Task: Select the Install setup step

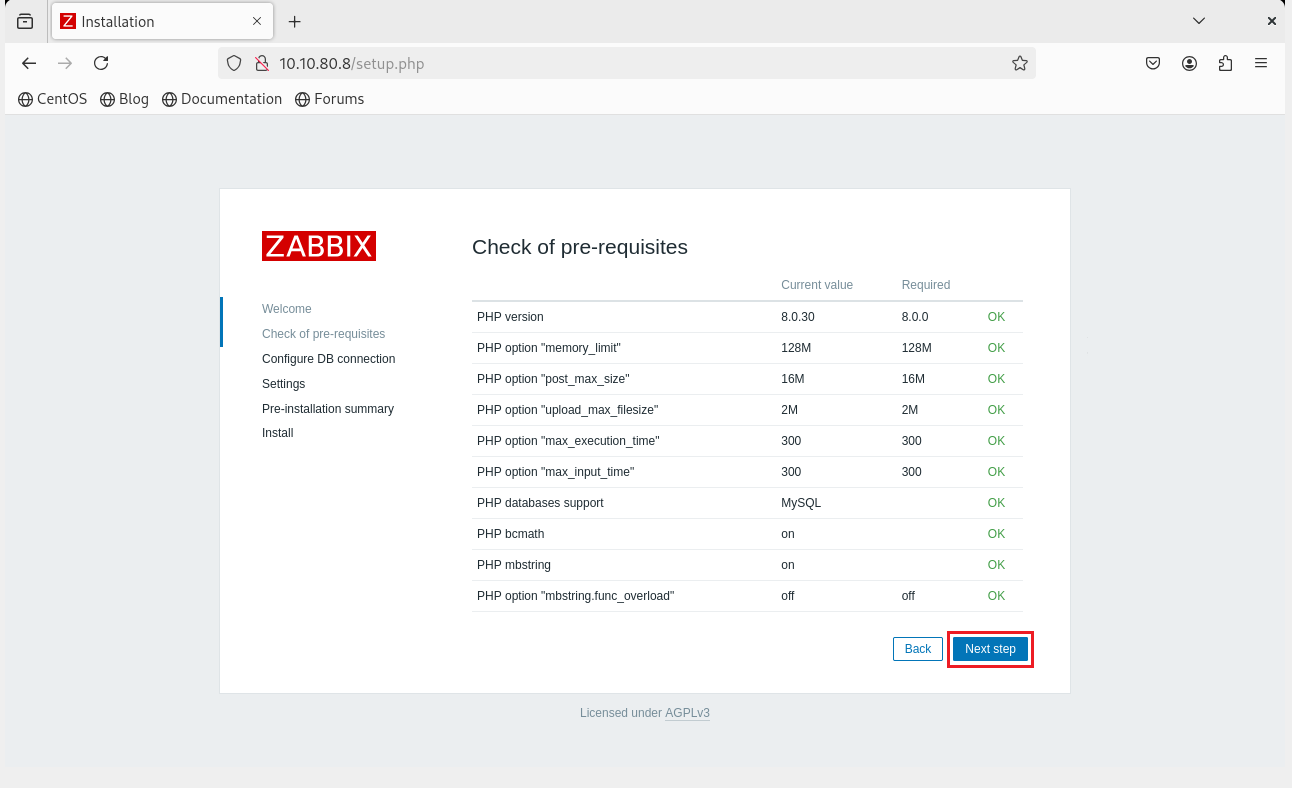Action: [278, 433]
